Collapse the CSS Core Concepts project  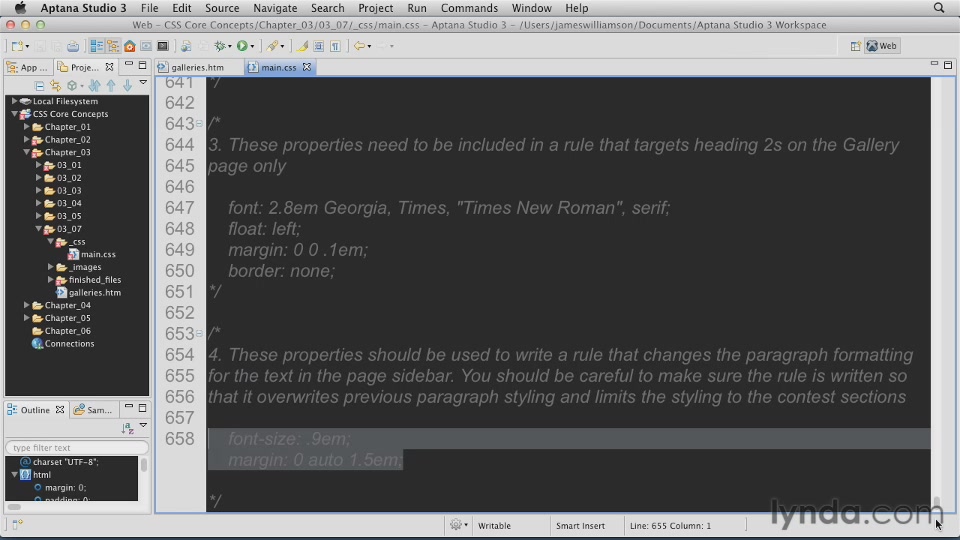coord(15,114)
